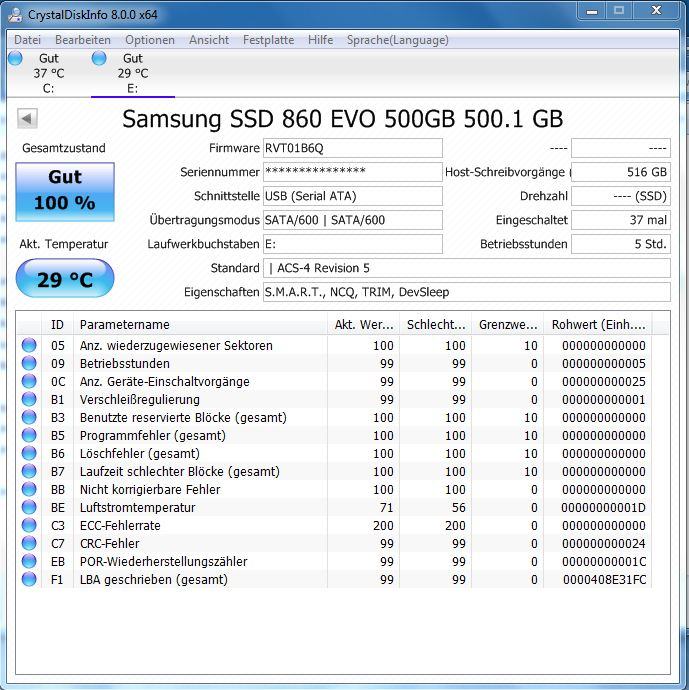Select drive E: at 29 °C

click(133, 73)
